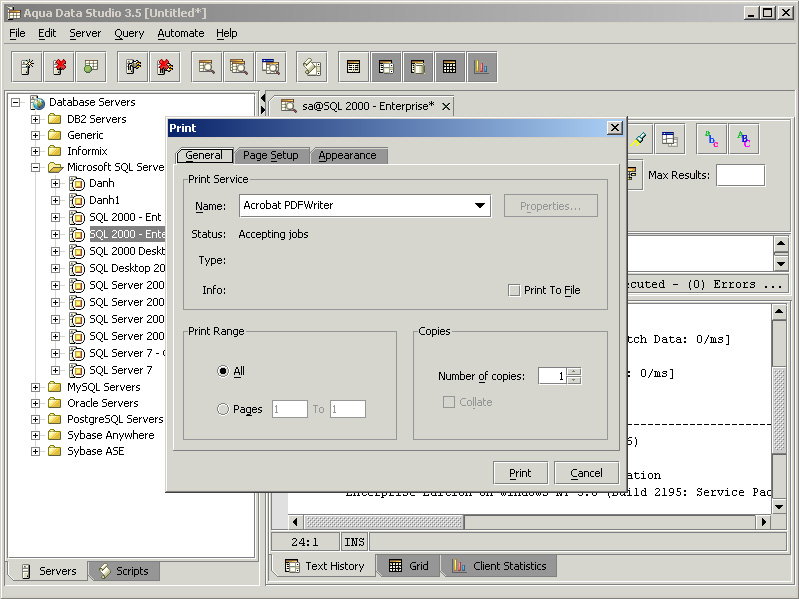The image size is (799, 599).
Task: Expand the Danh1 server node
Action: tap(56, 200)
